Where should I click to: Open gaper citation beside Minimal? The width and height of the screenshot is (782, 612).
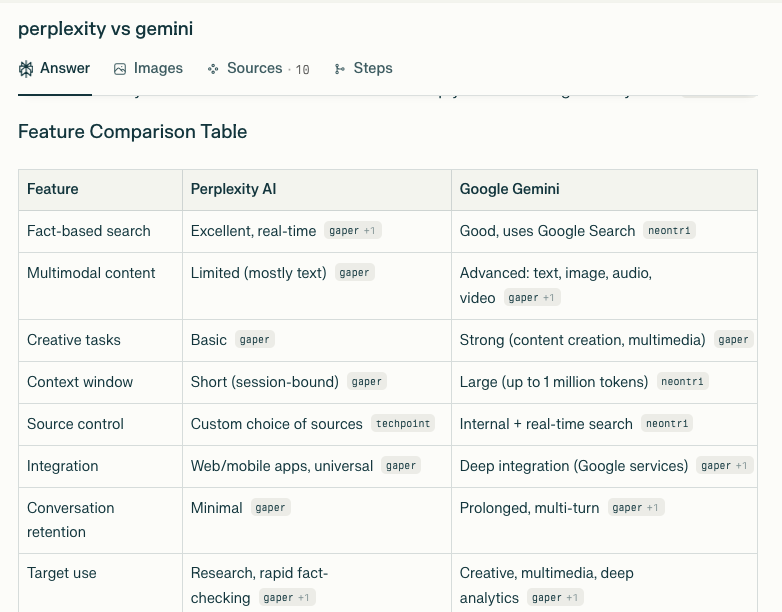271,507
